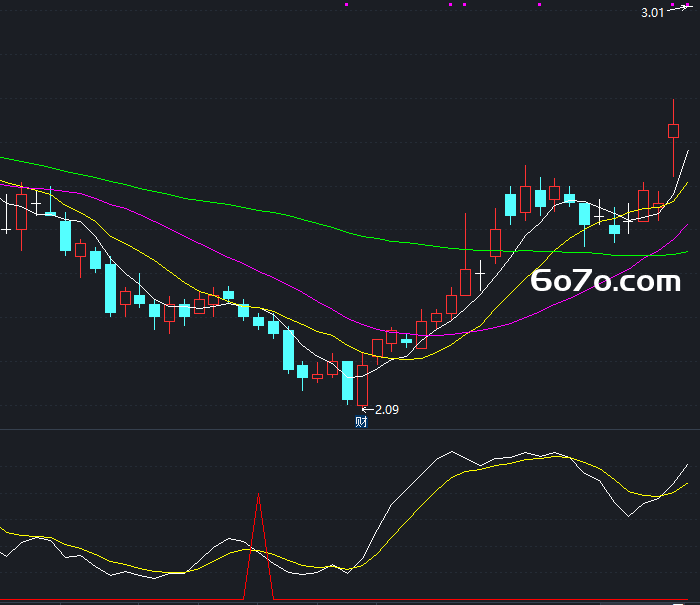Select the 2.09 lowest price label

click(387, 409)
